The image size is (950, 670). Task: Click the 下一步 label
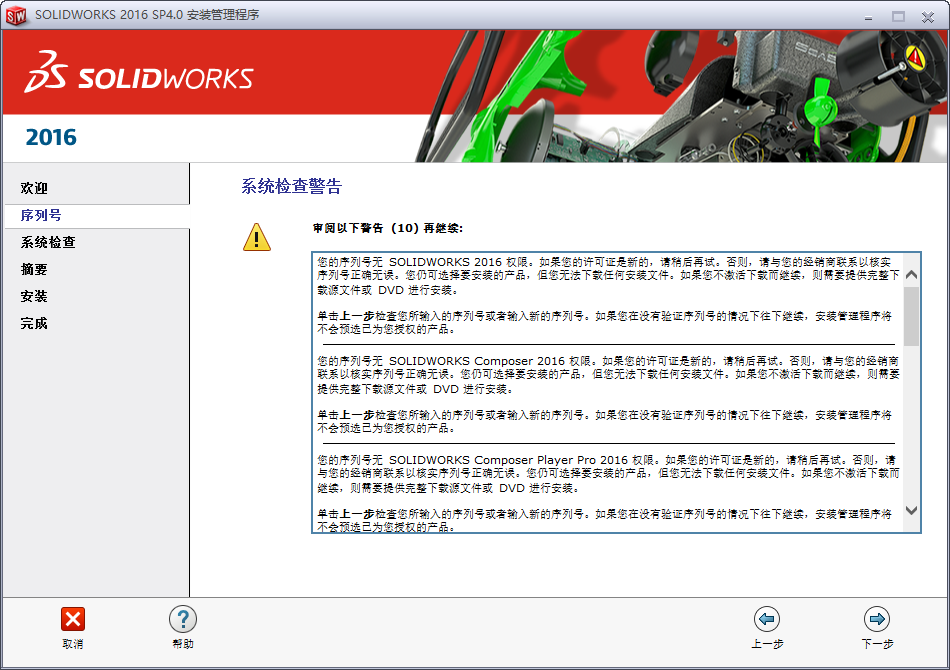coord(877,644)
